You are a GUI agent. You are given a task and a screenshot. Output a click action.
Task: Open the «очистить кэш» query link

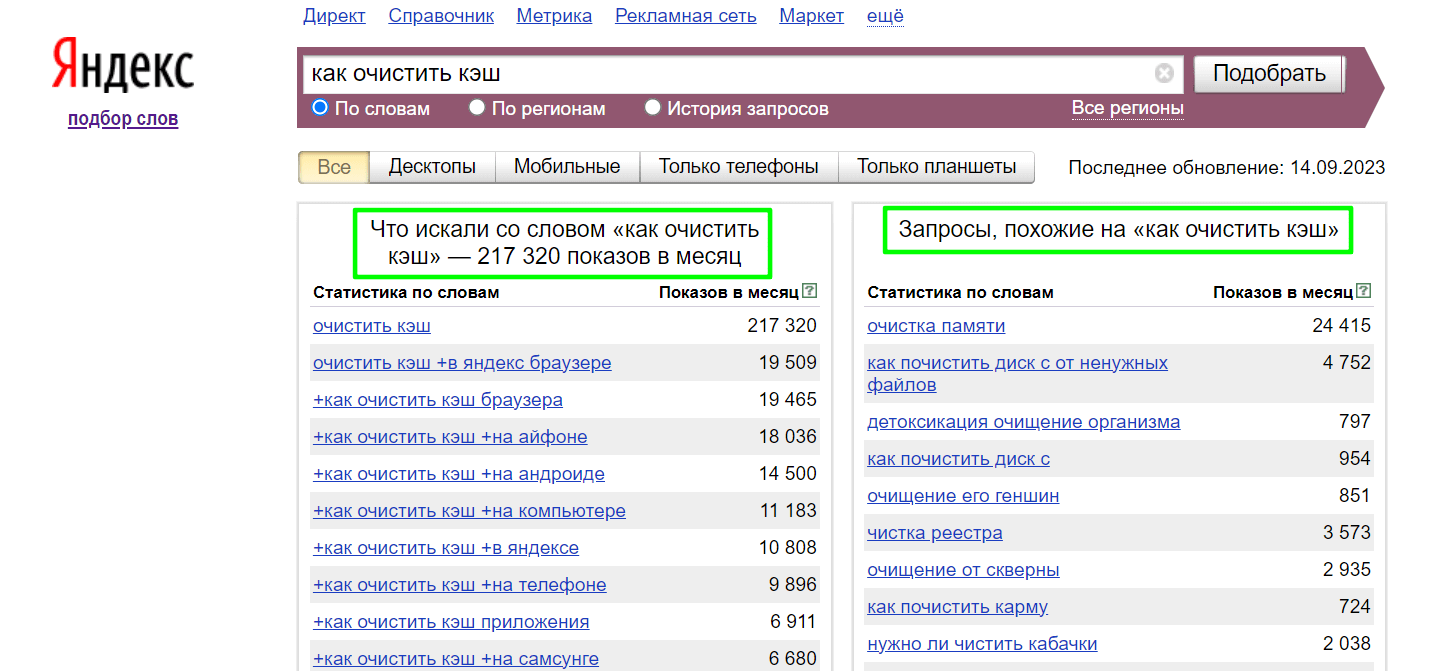click(x=372, y=326)
